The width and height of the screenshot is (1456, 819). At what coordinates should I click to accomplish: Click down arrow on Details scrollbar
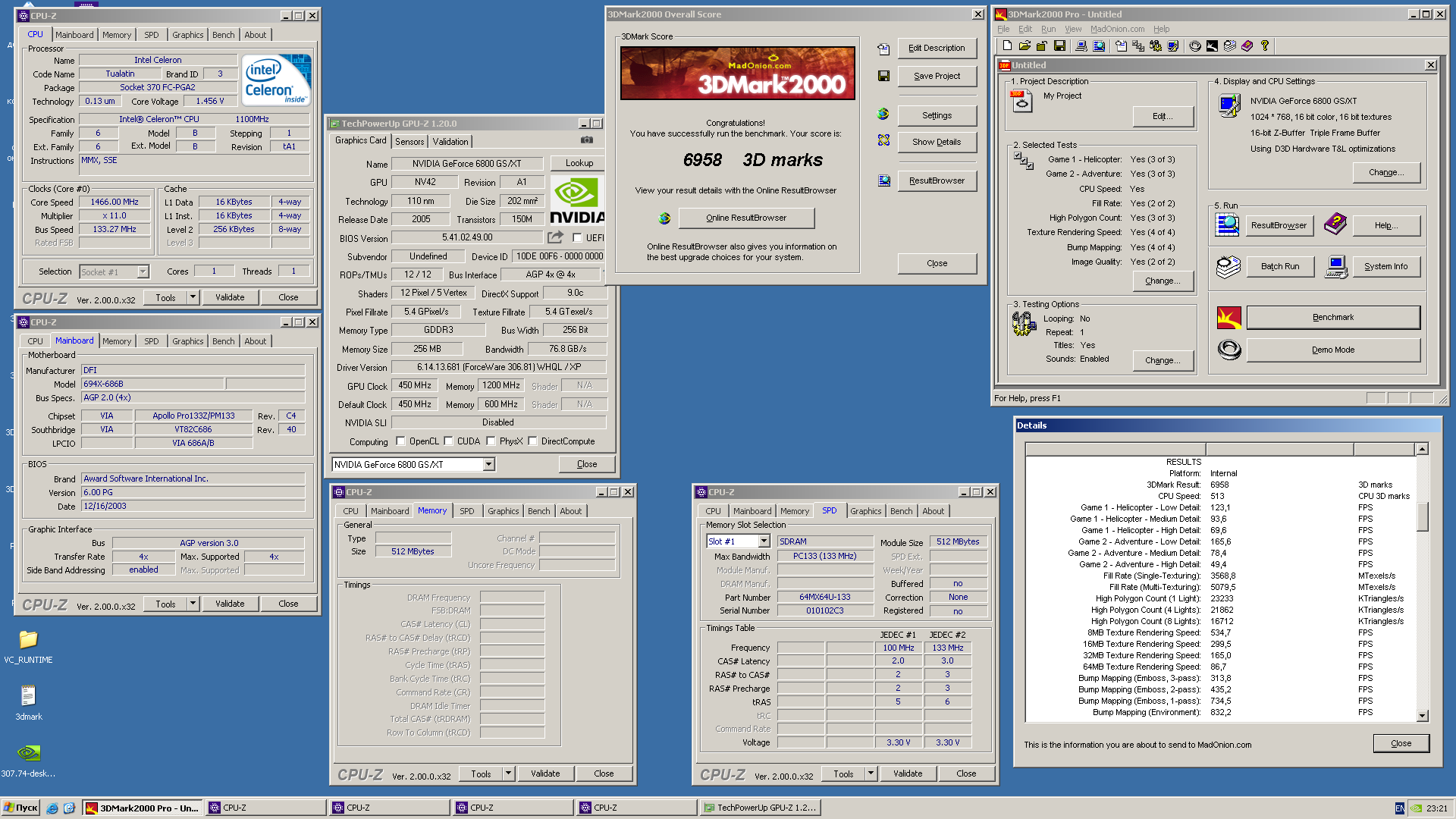[x=1422, y=716]
